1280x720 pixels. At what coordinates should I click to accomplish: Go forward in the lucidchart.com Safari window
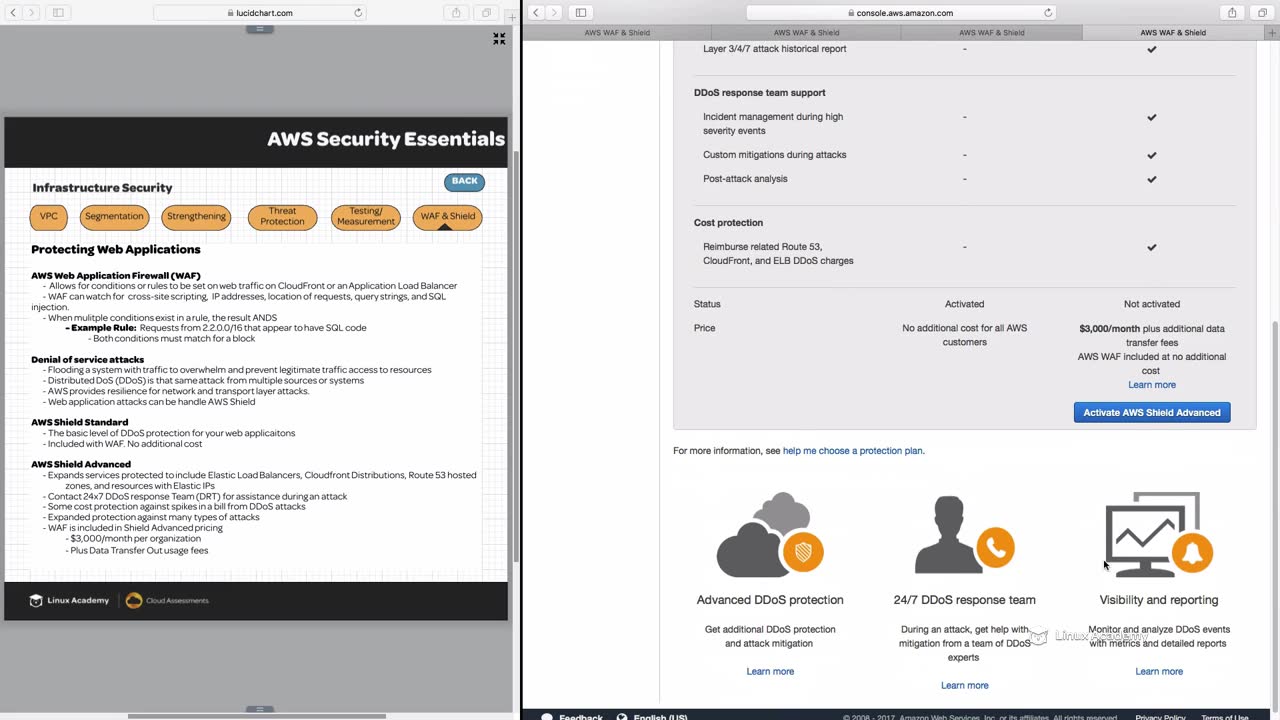31,13
